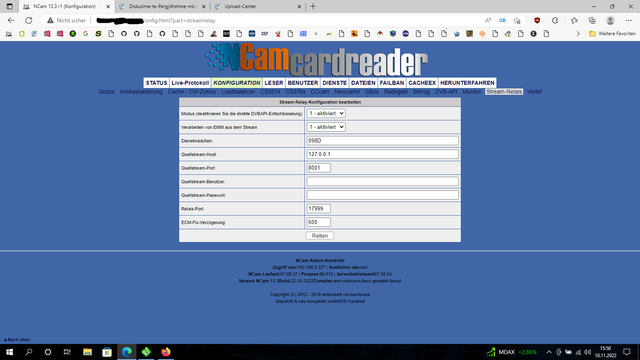This screenshot has height=360, width=640.
Task: Click the Nicht sicher security indicator
Action: pos(66,20)
